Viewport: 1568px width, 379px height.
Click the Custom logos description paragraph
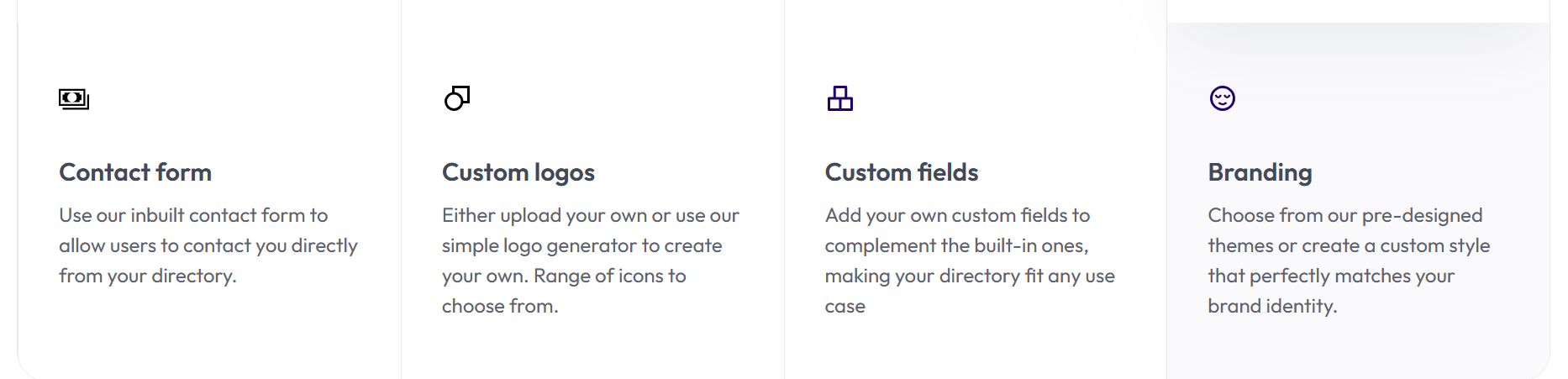pos(590,261)
